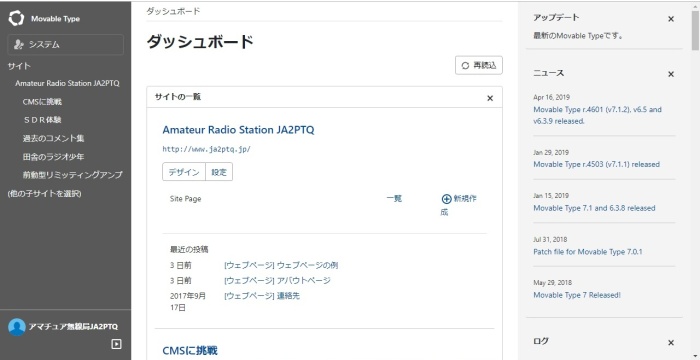Click (他の子サイトを選択) in the sidebar
This screenshot has height=360, width=700.
coord(45,194)
